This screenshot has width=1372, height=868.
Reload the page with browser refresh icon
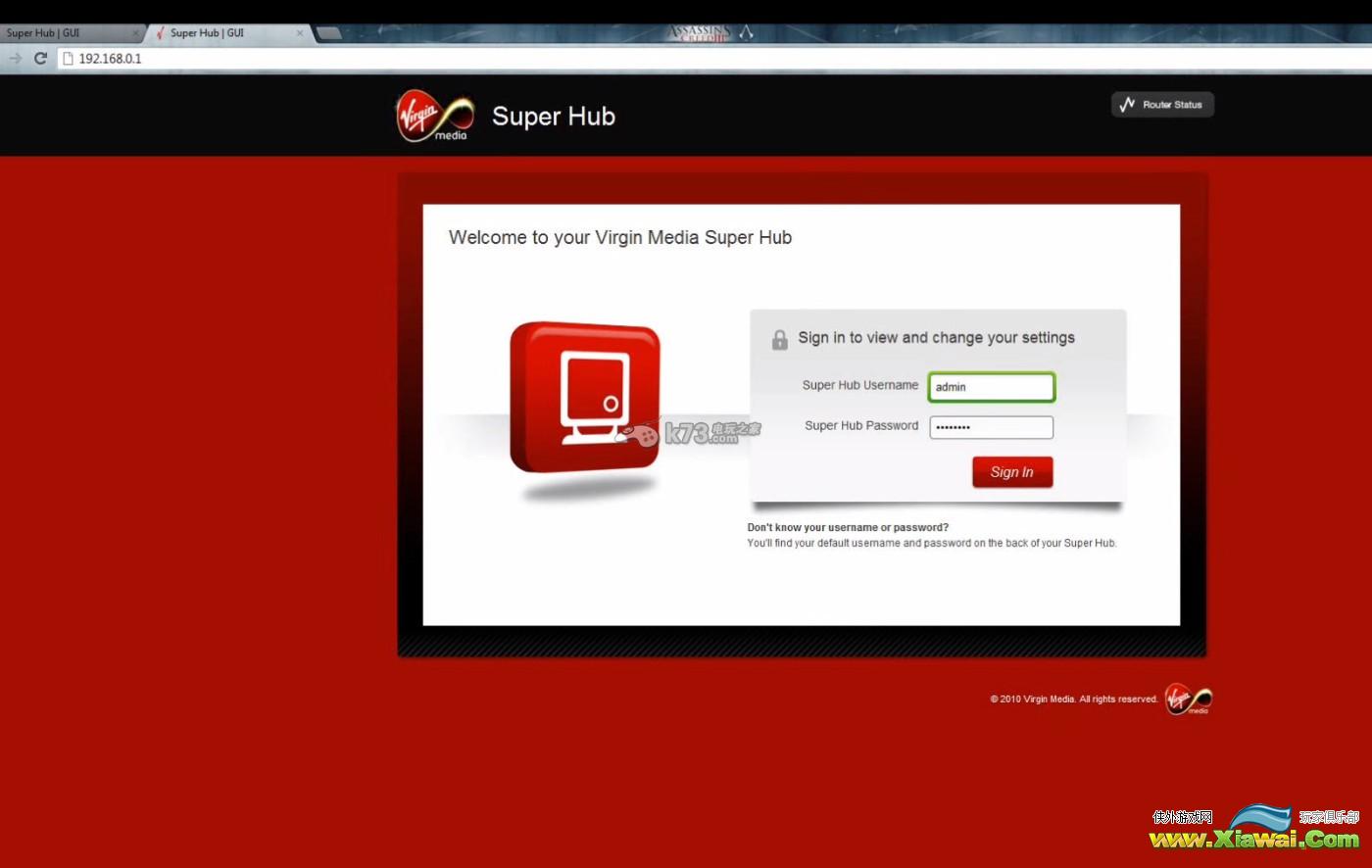(40, 59)
